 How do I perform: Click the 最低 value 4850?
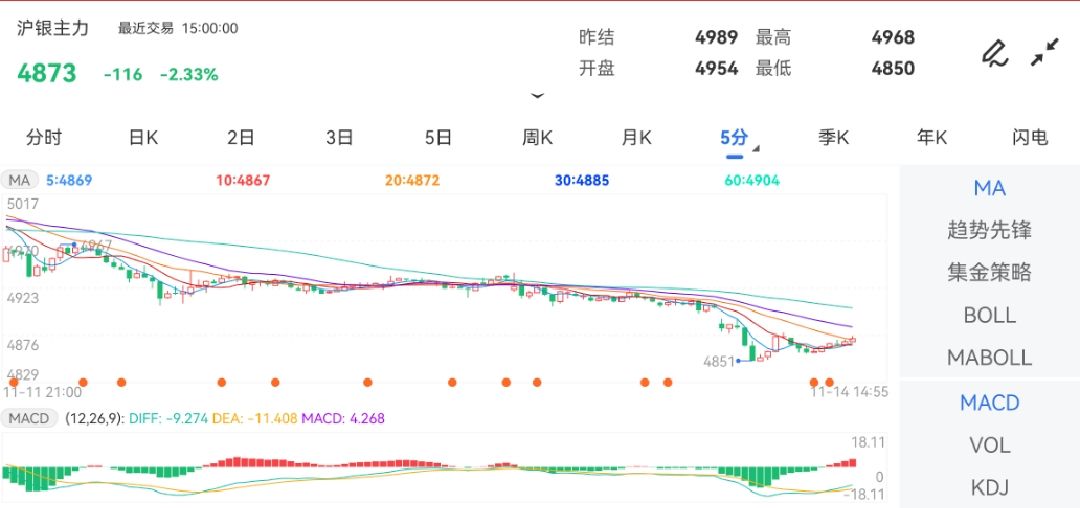(x=893, y=68)
